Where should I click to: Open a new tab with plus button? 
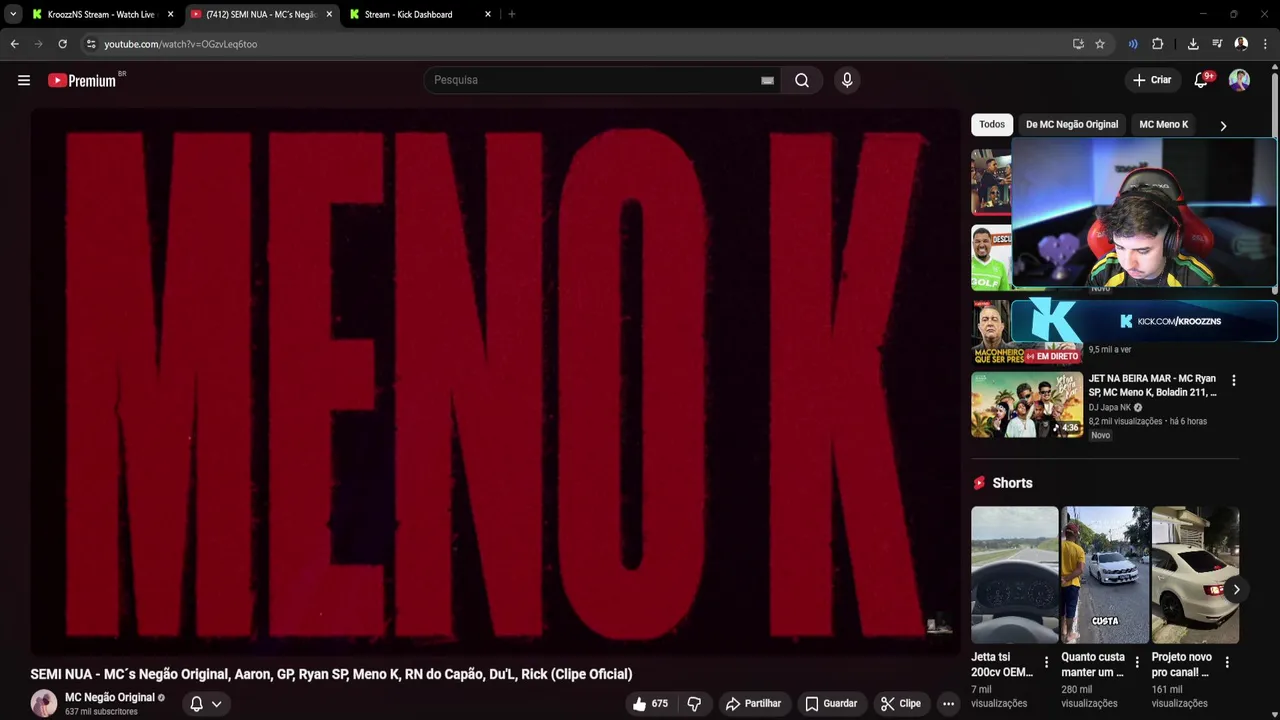pos(511,14)
